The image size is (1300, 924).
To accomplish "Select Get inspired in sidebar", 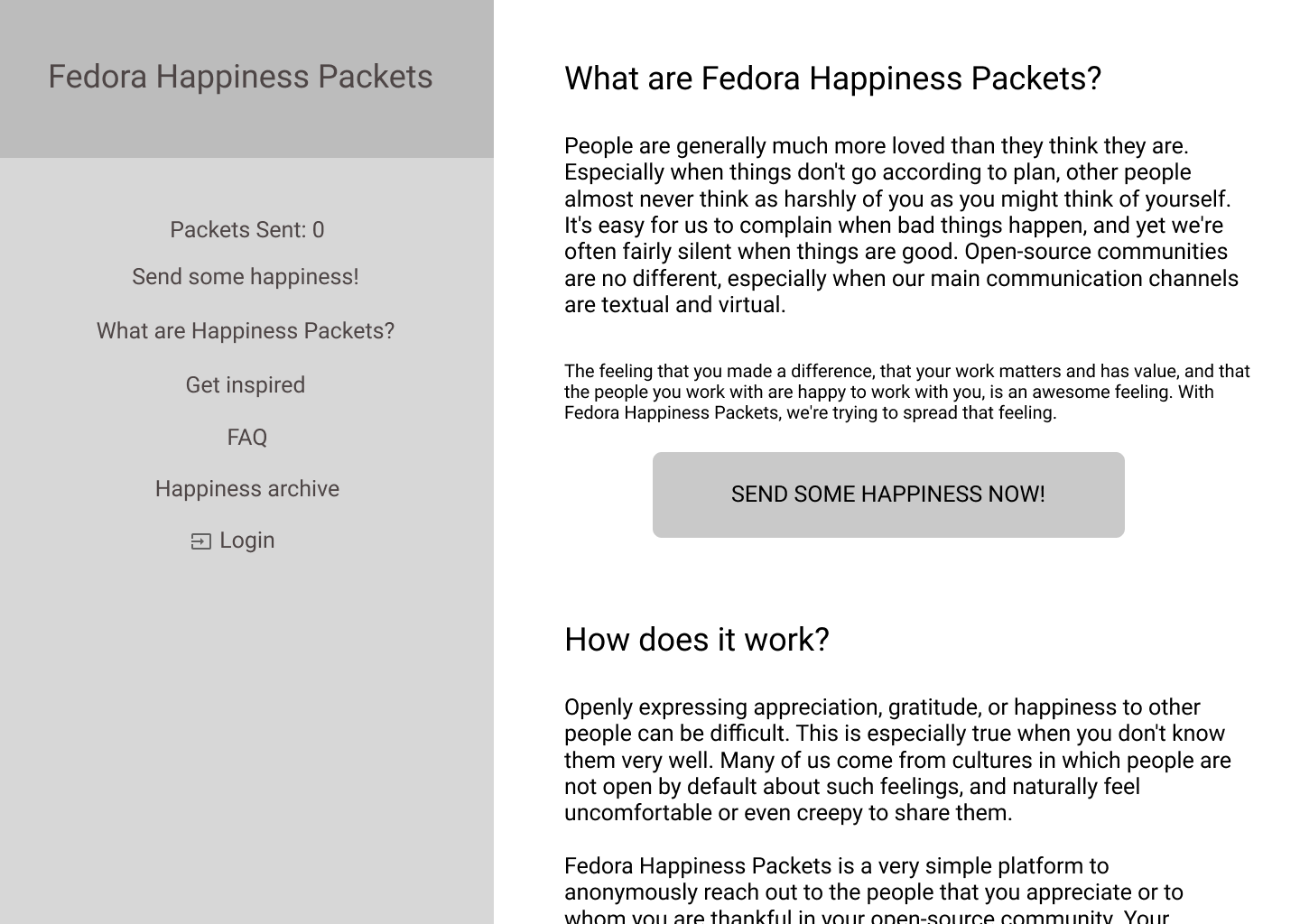I will point(246,385).
